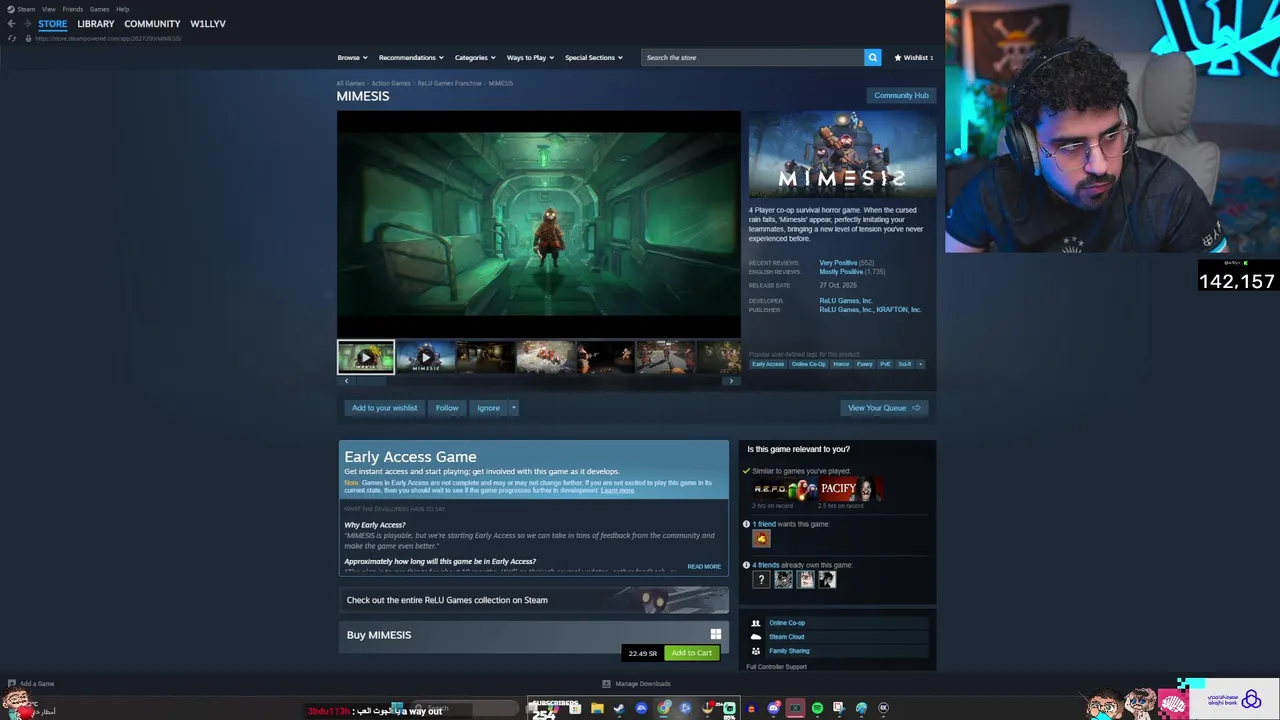The image size is (1280, 720).
Task: Go back with the Steam back arrow
Action: tap(11, 24)
